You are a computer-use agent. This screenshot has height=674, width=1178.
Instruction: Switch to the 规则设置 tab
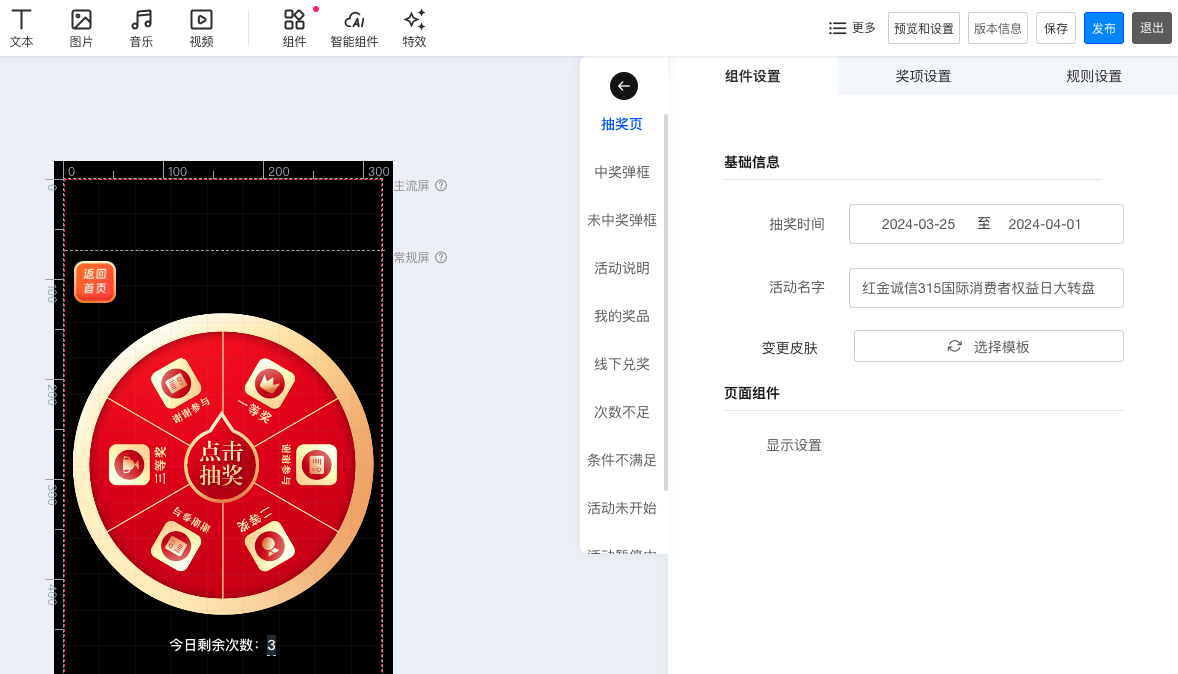tap(1094, 76)
